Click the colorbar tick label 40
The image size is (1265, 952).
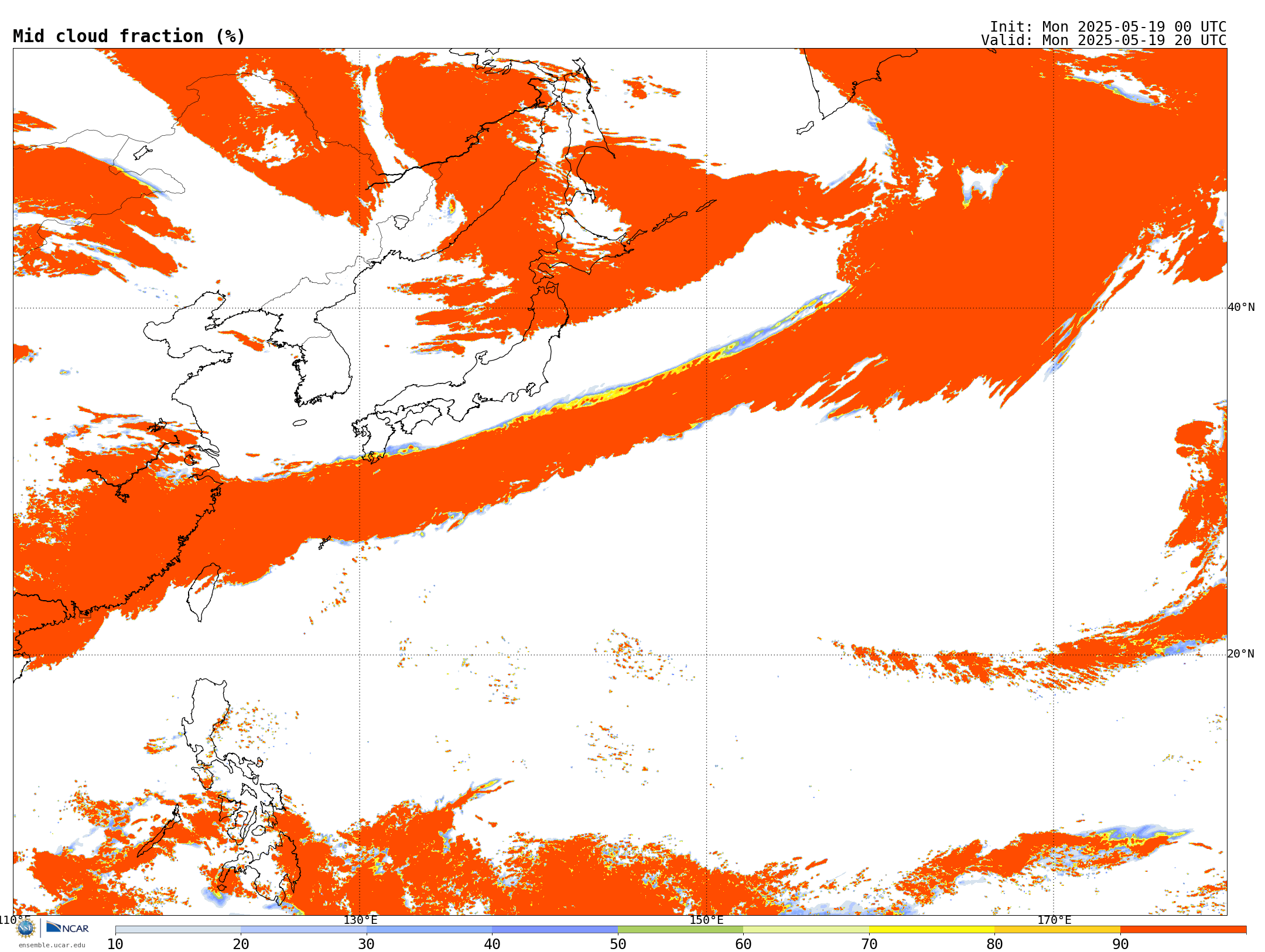pos(492,944)
